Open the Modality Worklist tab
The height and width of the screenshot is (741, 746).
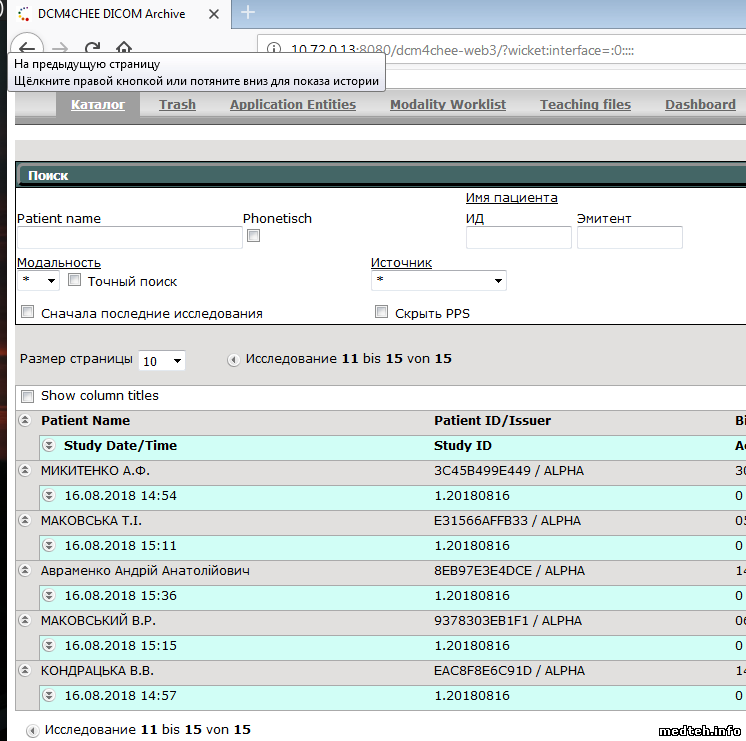[x=448, y=105]
